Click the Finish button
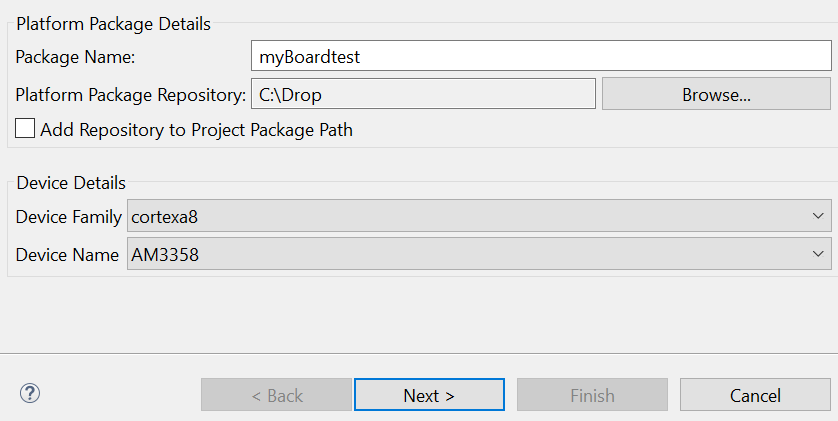The width and height of the screenshot is (838, 421). click(592, 396)
